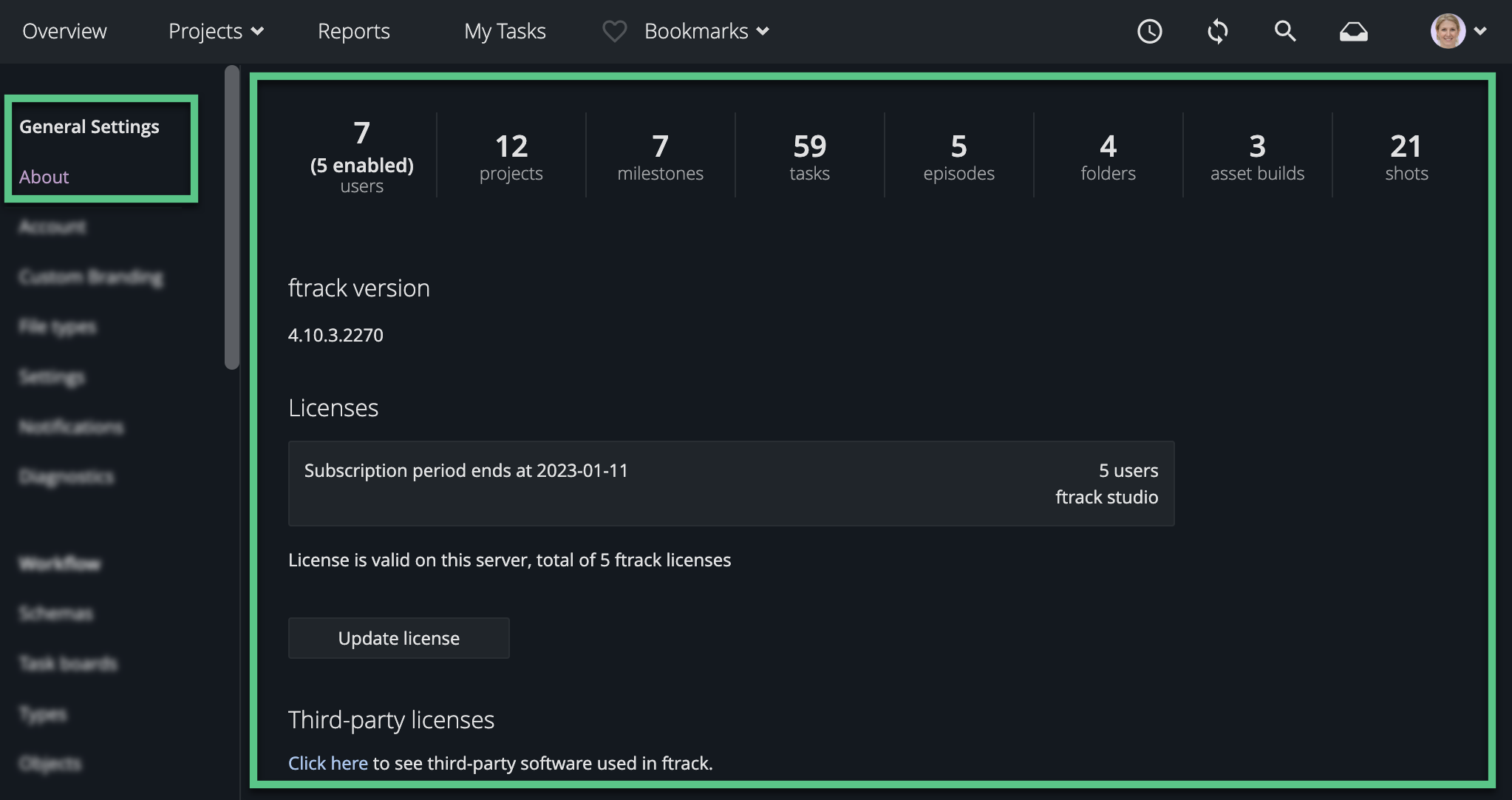Open the inbox tray icon

pos(1353,31)
